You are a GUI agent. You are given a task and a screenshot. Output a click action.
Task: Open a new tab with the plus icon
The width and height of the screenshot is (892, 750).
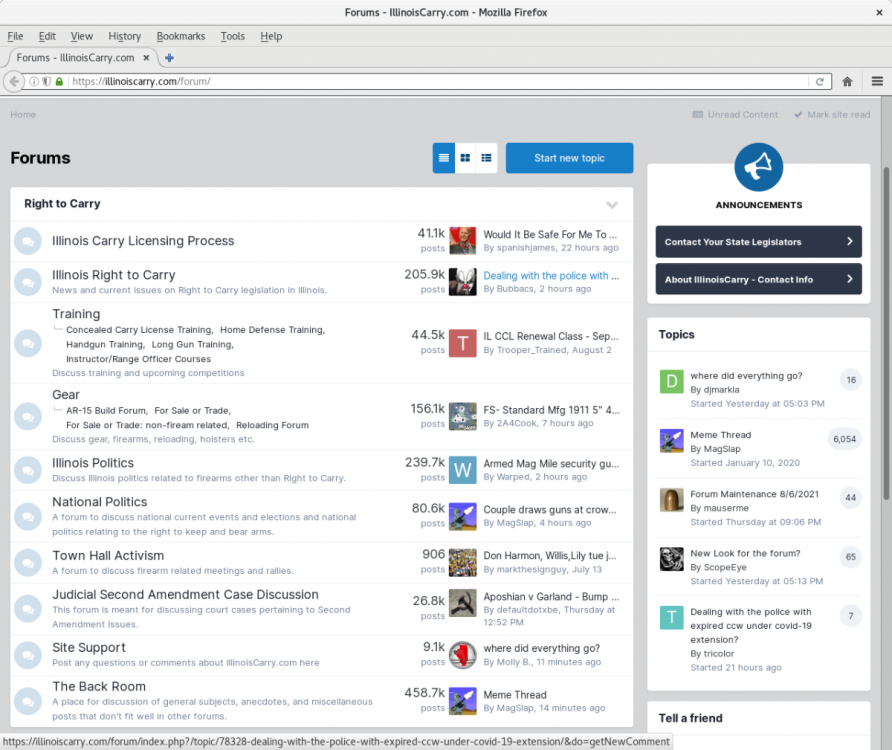pyautogui.click(x=169, y=57)
